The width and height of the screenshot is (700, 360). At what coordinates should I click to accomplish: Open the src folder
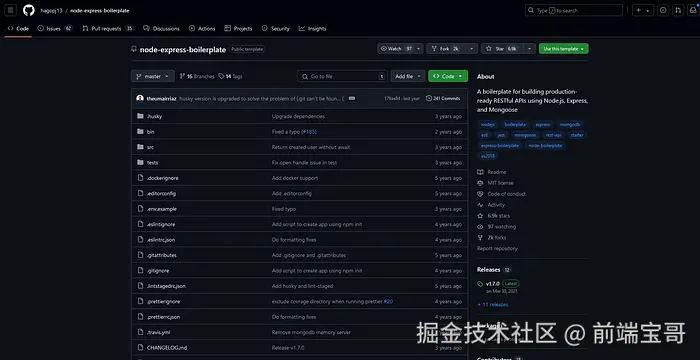150,147
